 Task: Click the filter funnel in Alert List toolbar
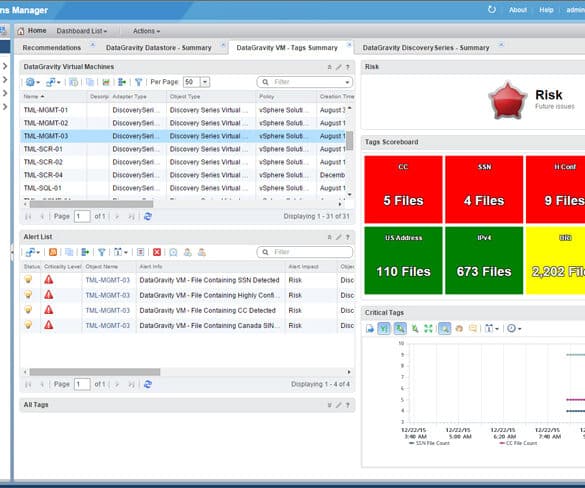click(x=101, y=253)
